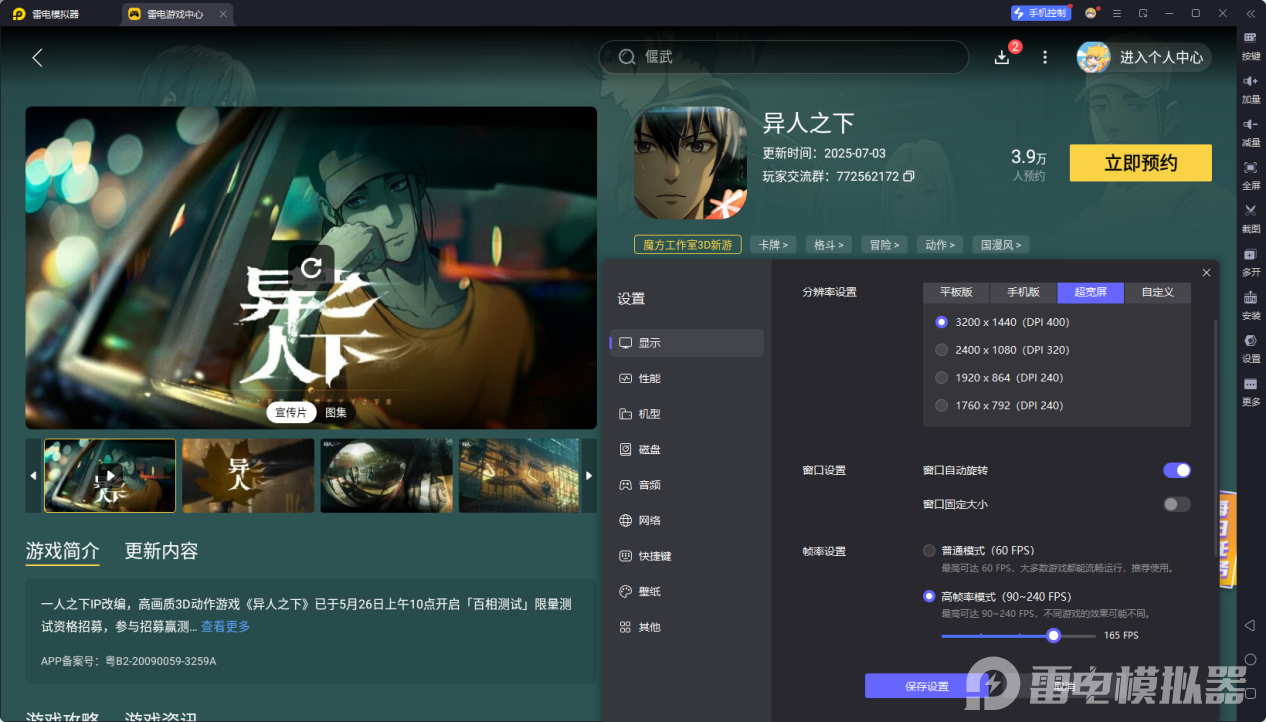
Task: Select 1760 x 792 (DPI 240) resolution
Action: [x=998, y=405]
